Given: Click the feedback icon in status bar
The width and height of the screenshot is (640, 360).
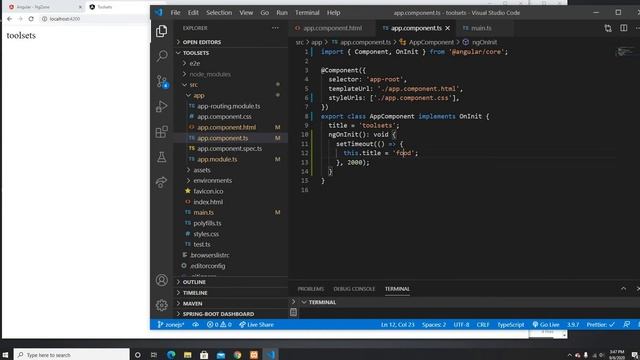Looking at the screenshot, I should [x=627, y=324].
